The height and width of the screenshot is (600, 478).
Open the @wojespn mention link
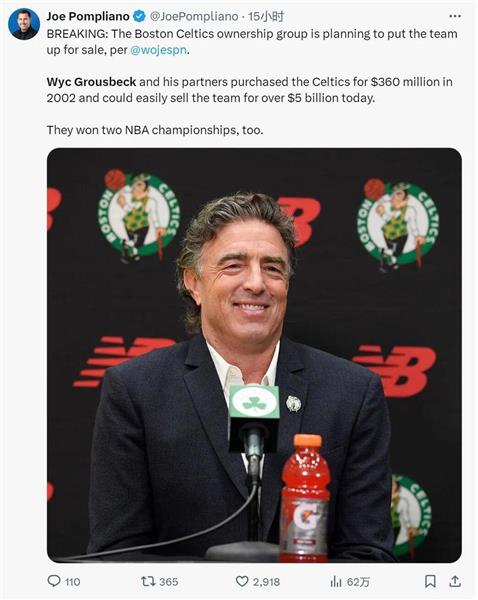pyautogui.click(x=158, y=50)
